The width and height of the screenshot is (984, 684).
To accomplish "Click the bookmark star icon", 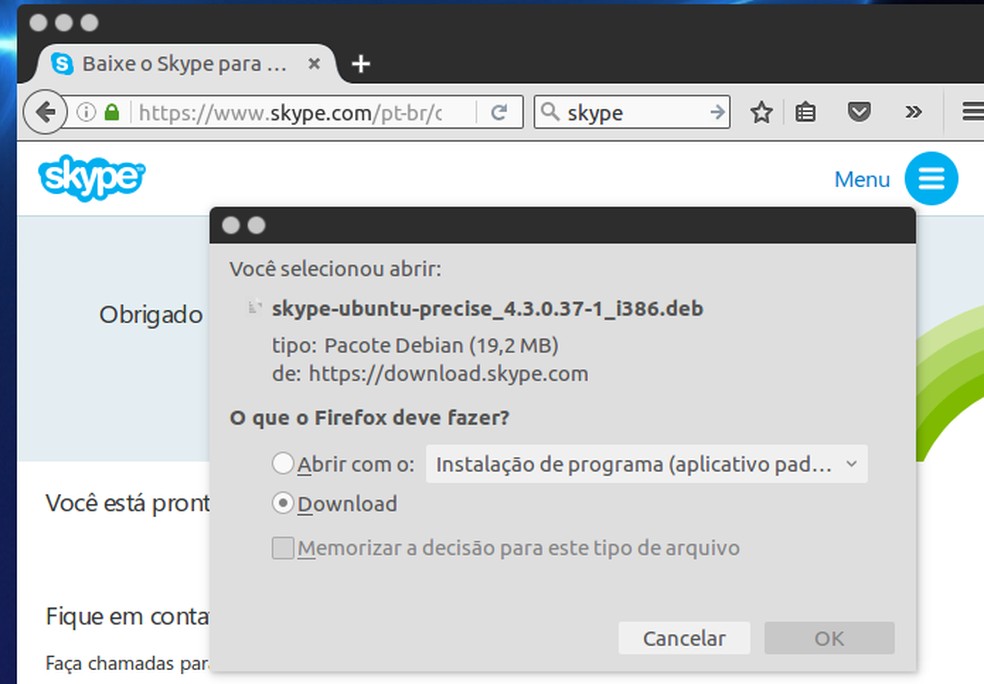I will [761, 112].
